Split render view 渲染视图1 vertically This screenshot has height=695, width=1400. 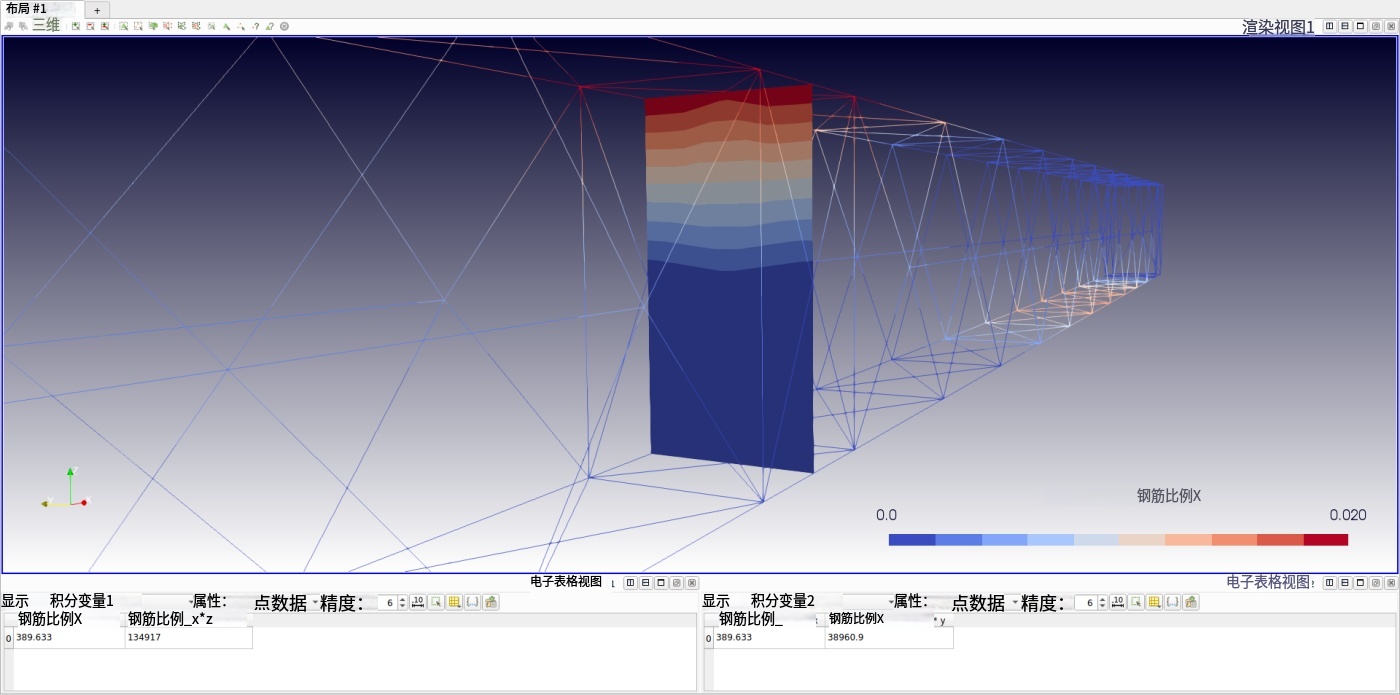click(x=1345, y=26)
